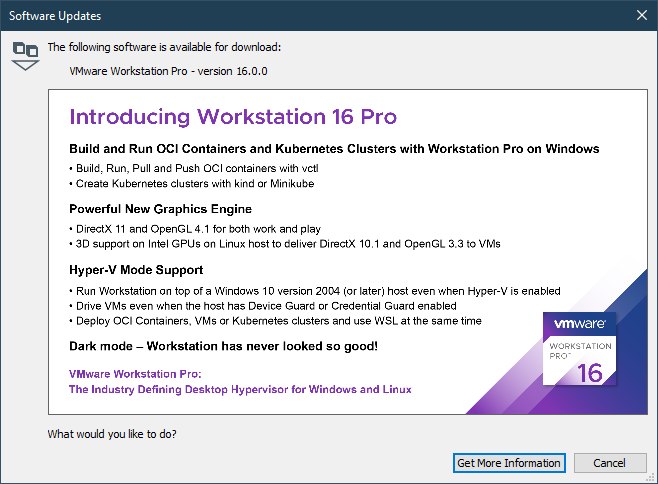Screen dimensions: 658x484
Task: Click the 'Introducing Workstation 16 Pro' heading
Action: click(x=233, y=117)
